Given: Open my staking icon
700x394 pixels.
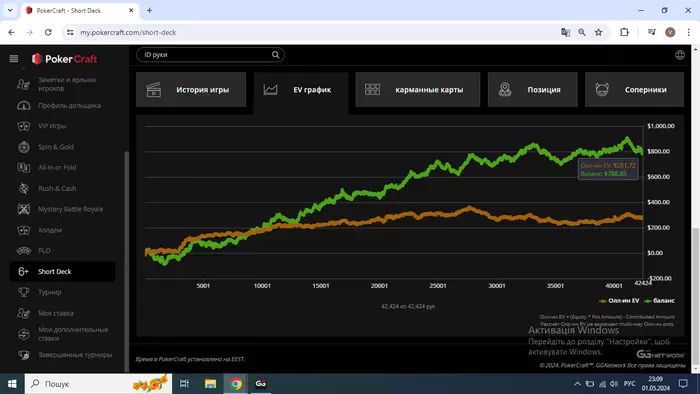Looking at the screenshot, I should click(24, 313).
